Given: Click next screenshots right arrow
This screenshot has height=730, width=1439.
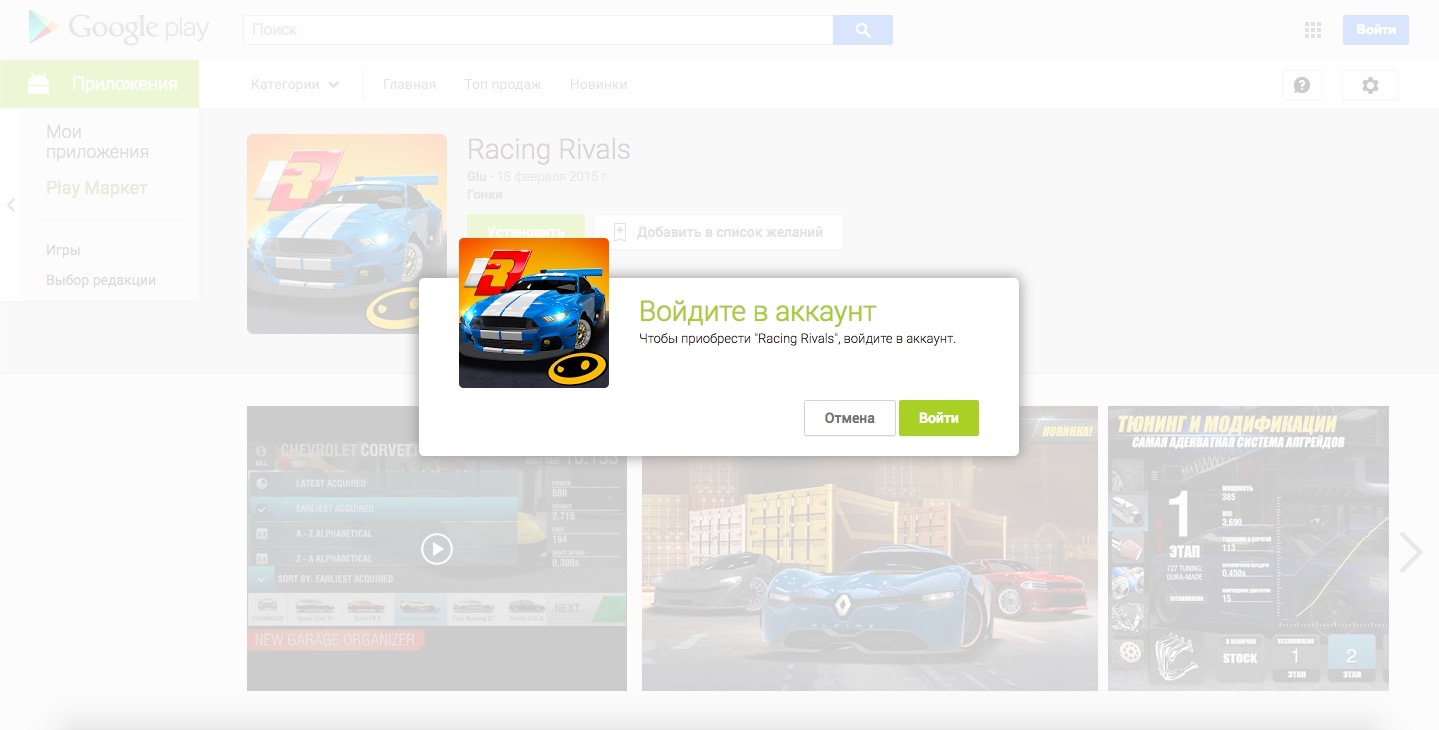Looking at the screenshot, I should click(1411, 551).
